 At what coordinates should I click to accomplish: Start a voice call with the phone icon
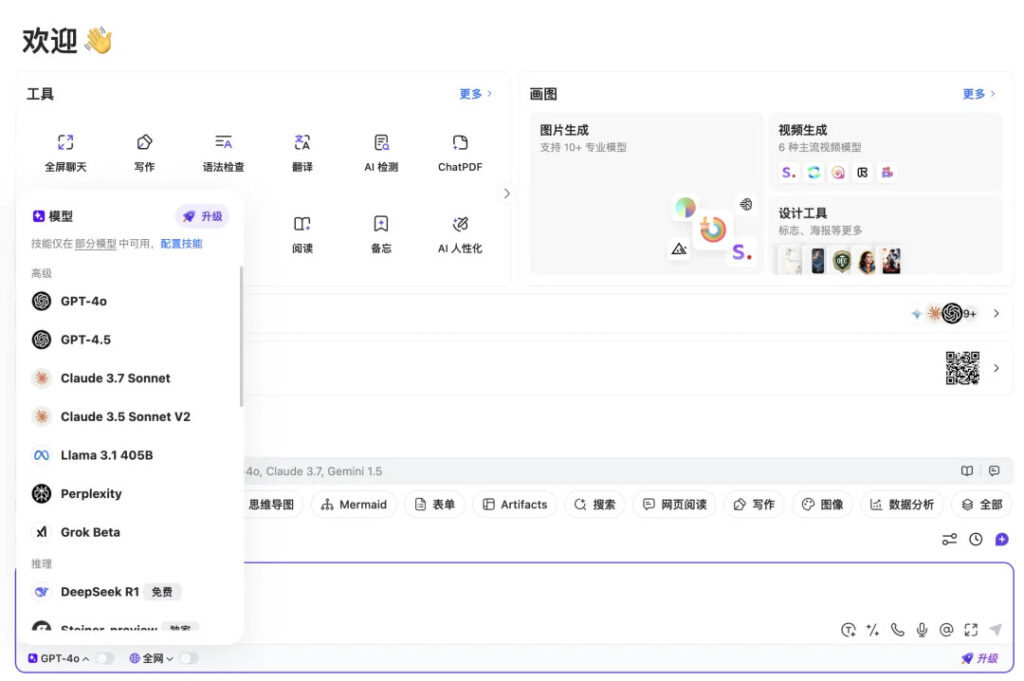click(897, 630)
